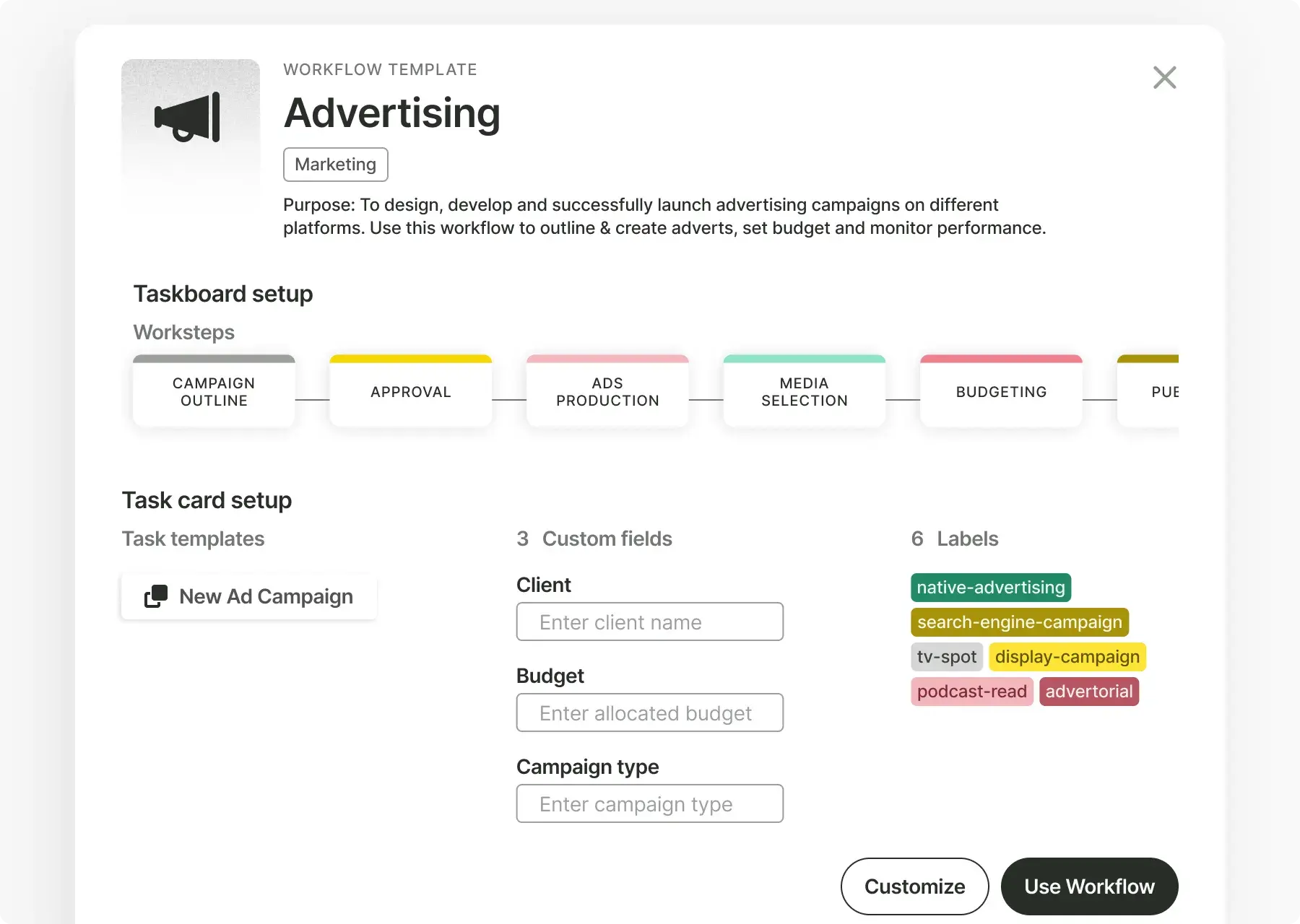Click the Enter campaign type field
The width and height of the screenshot is (1300, 924).
click(x=649, y=804)
